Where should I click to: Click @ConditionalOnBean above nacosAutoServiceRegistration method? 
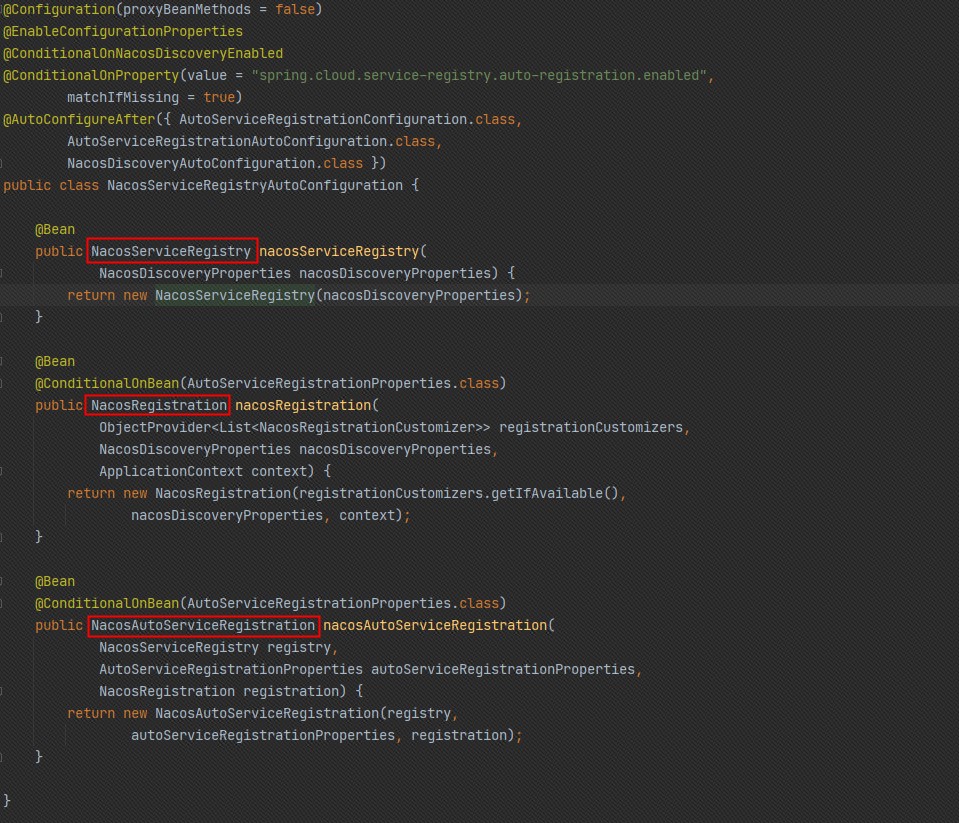coord(107,603)
